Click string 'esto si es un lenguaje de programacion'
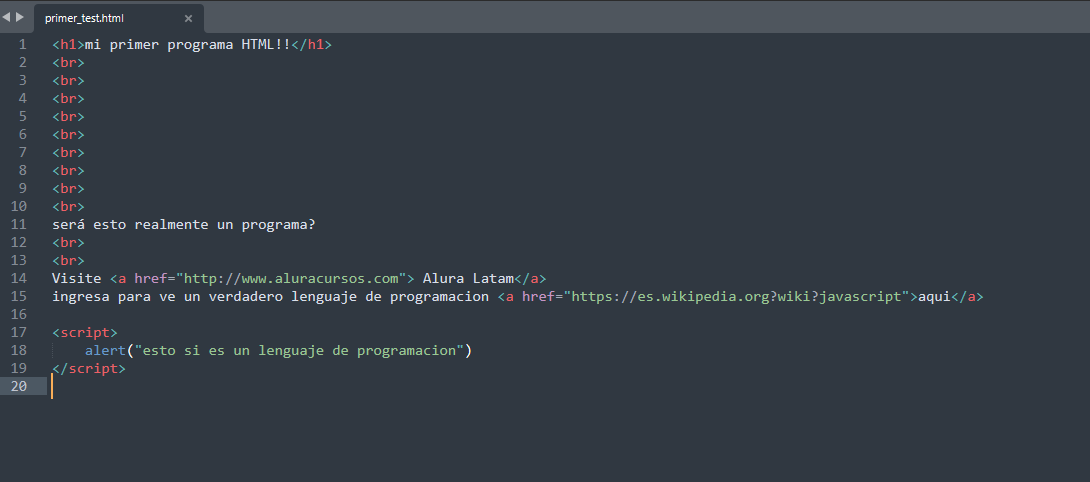 pos(299,351)
